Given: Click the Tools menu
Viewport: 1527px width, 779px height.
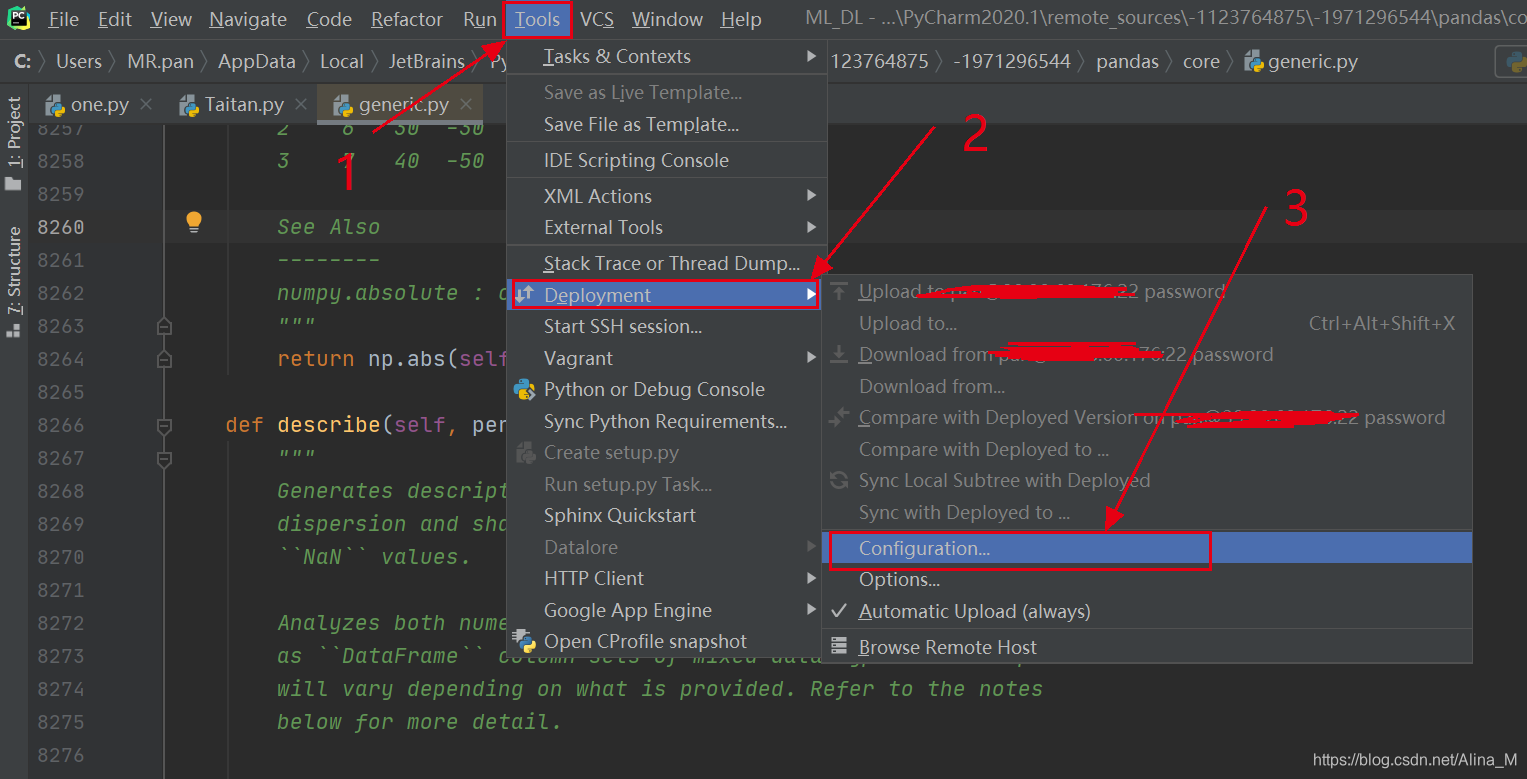Looking at the screenshot, I should [x=538, y=19].
